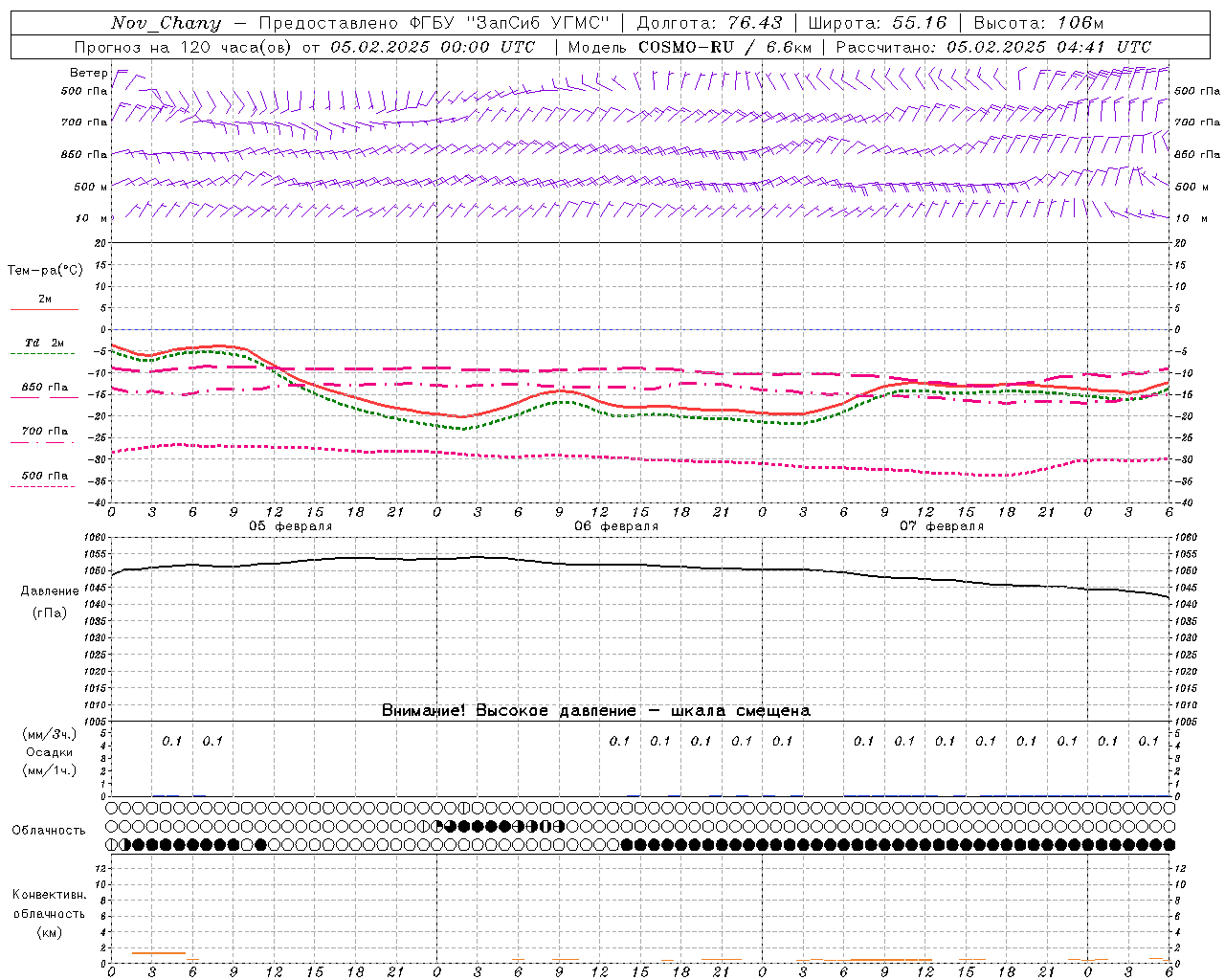This screenshot has width=1225, height=980.
Task: Click the '06 февраля' date label
Action: (616, 526)
